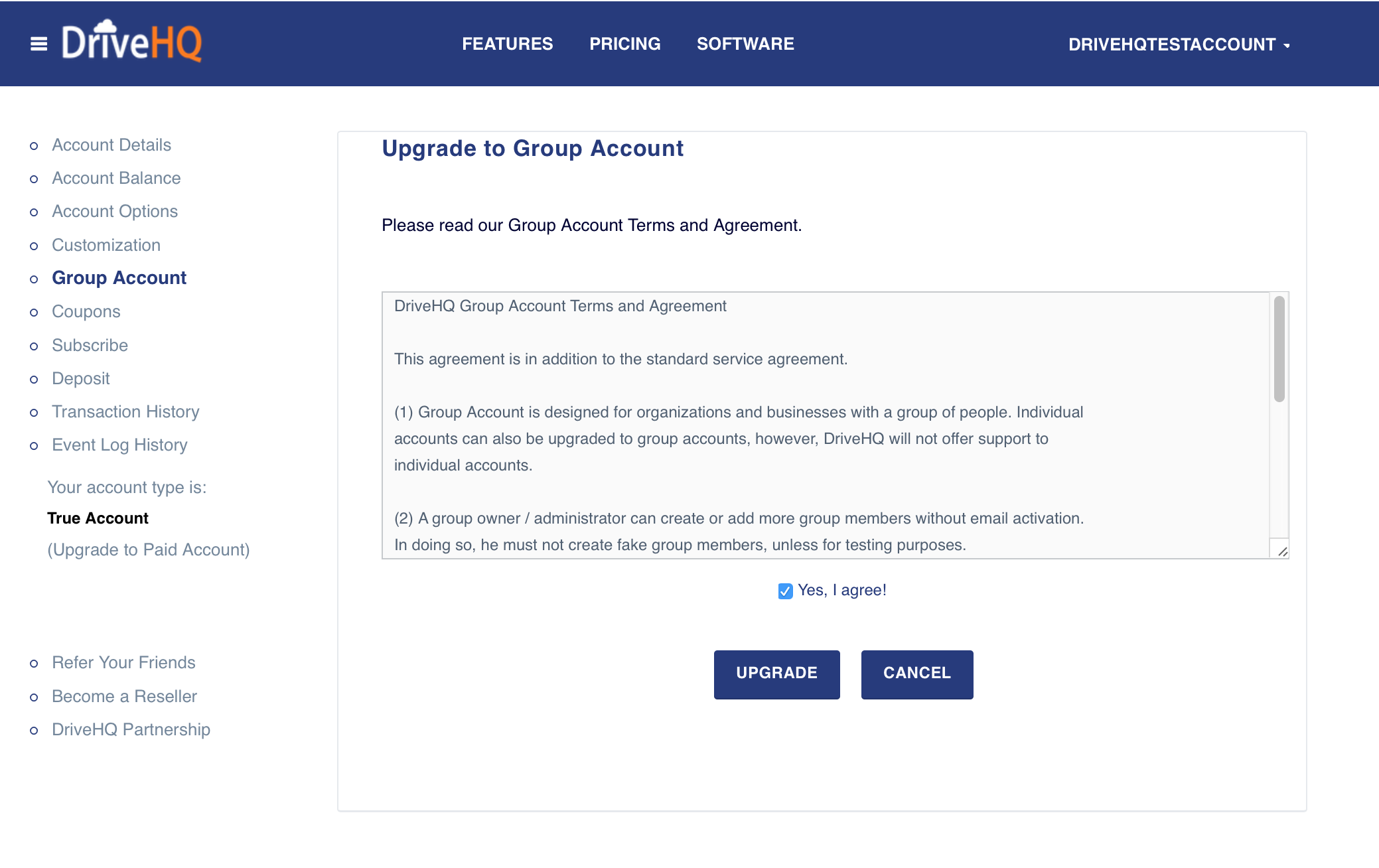The width and height of the screenshot is (1379, 868).
Task: Open the Event Log History link
Action: pyautogui.click(x=119, y=445)
